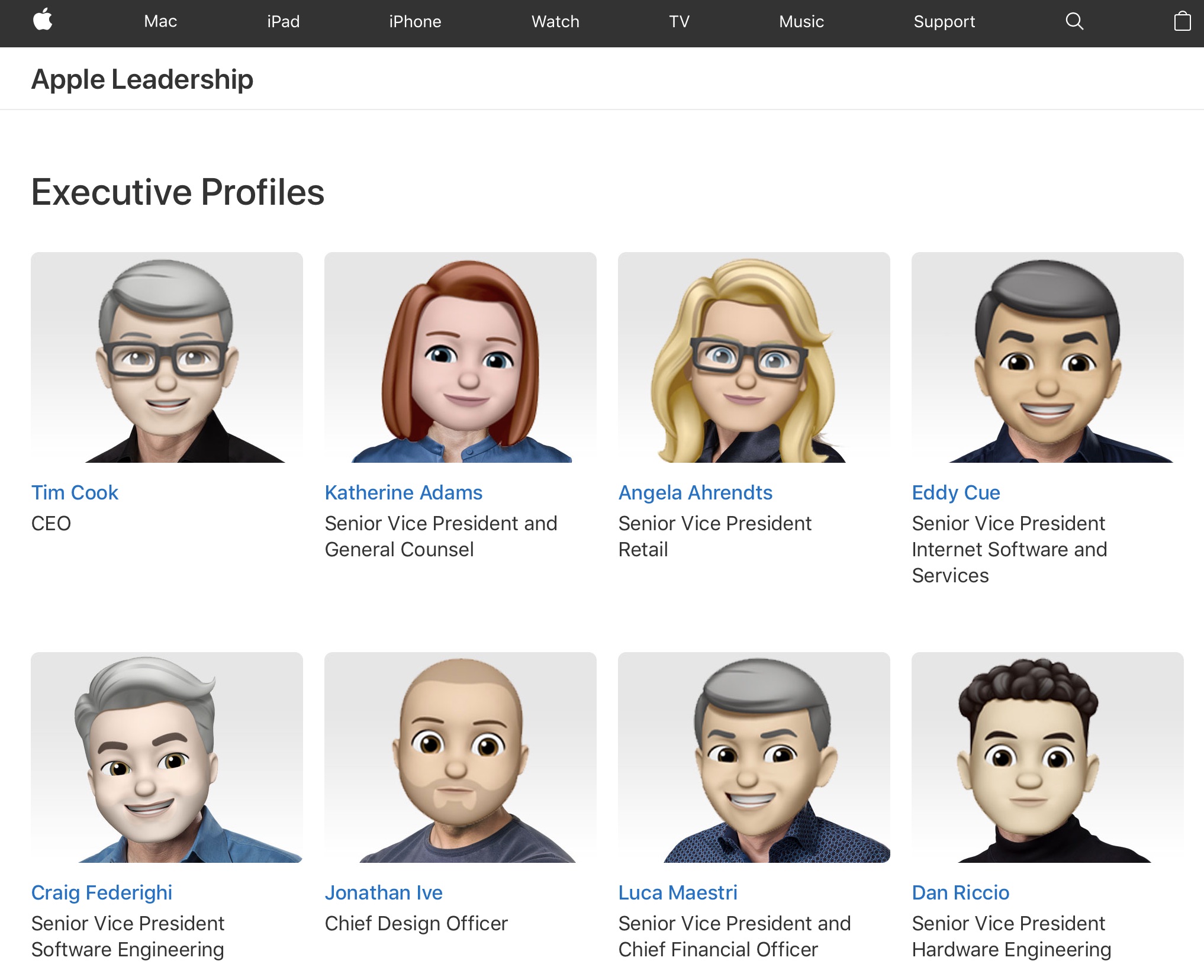Click Dan Riccio's Memoji portrait

pos(1048,757)
